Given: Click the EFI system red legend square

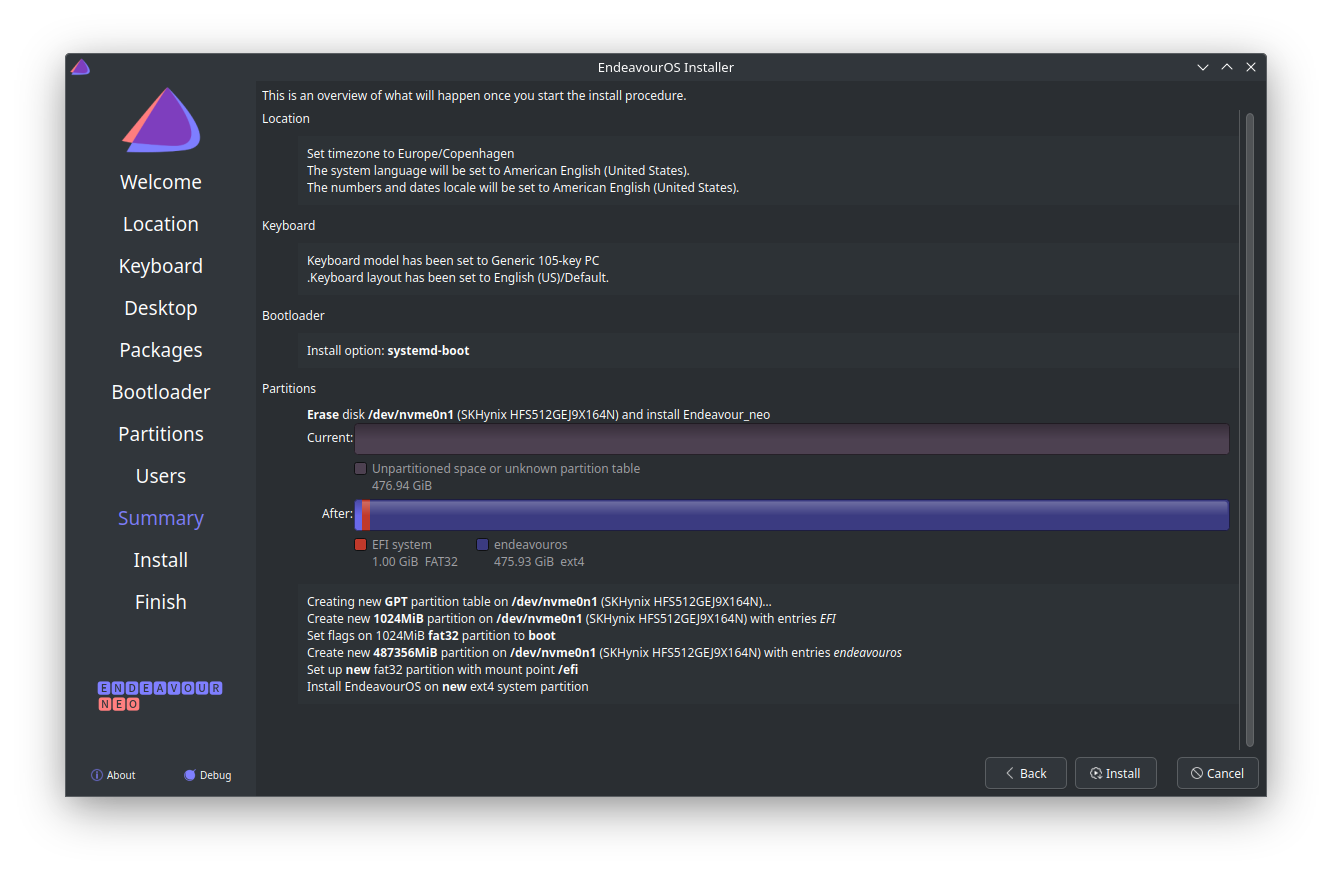Looking at the screenshot, I should pyautogui.click(x=361, y=545).
